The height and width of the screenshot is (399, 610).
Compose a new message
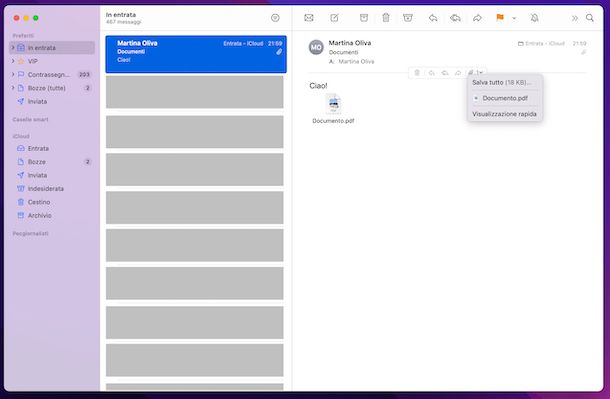pos(335,18)
